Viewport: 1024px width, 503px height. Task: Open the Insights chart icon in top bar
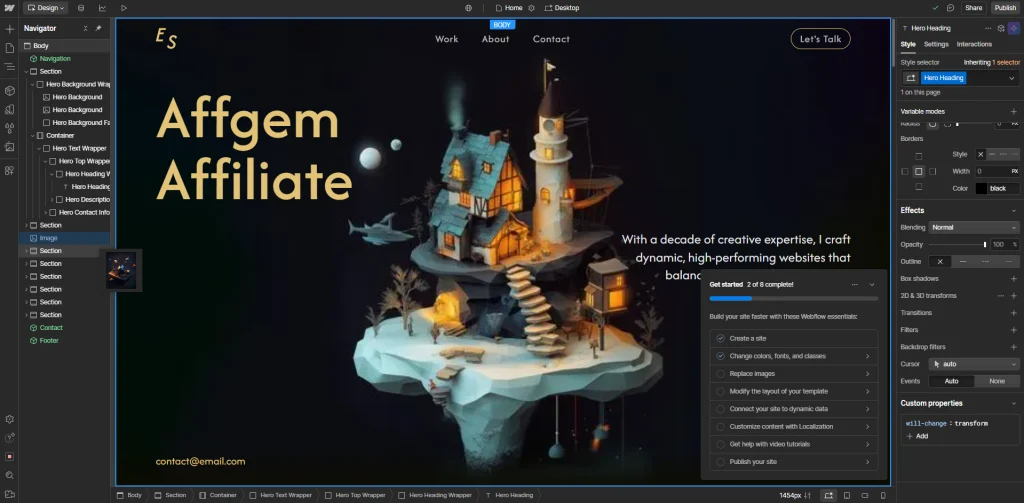[103, 8]
